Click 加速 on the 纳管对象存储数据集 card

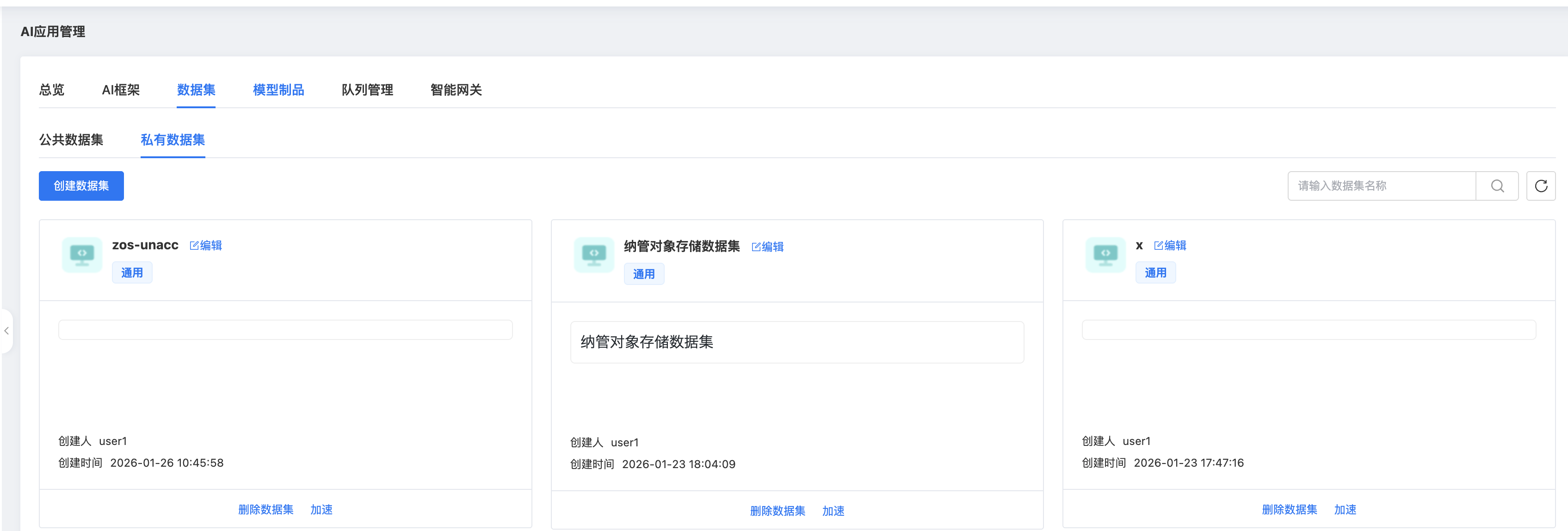[833, 511]
